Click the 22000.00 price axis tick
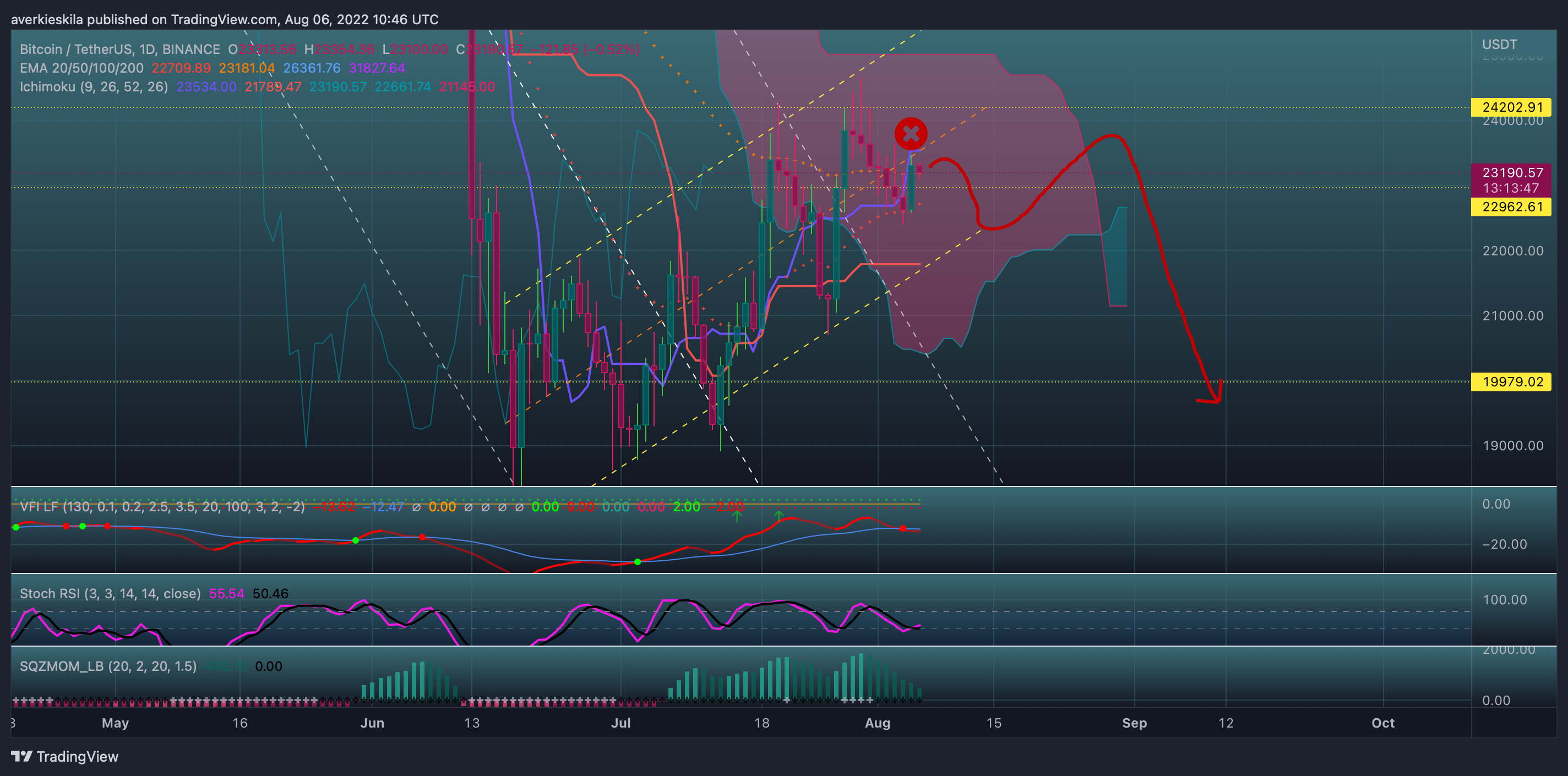Screen dimensions: 1568x776 (1512, 251)
